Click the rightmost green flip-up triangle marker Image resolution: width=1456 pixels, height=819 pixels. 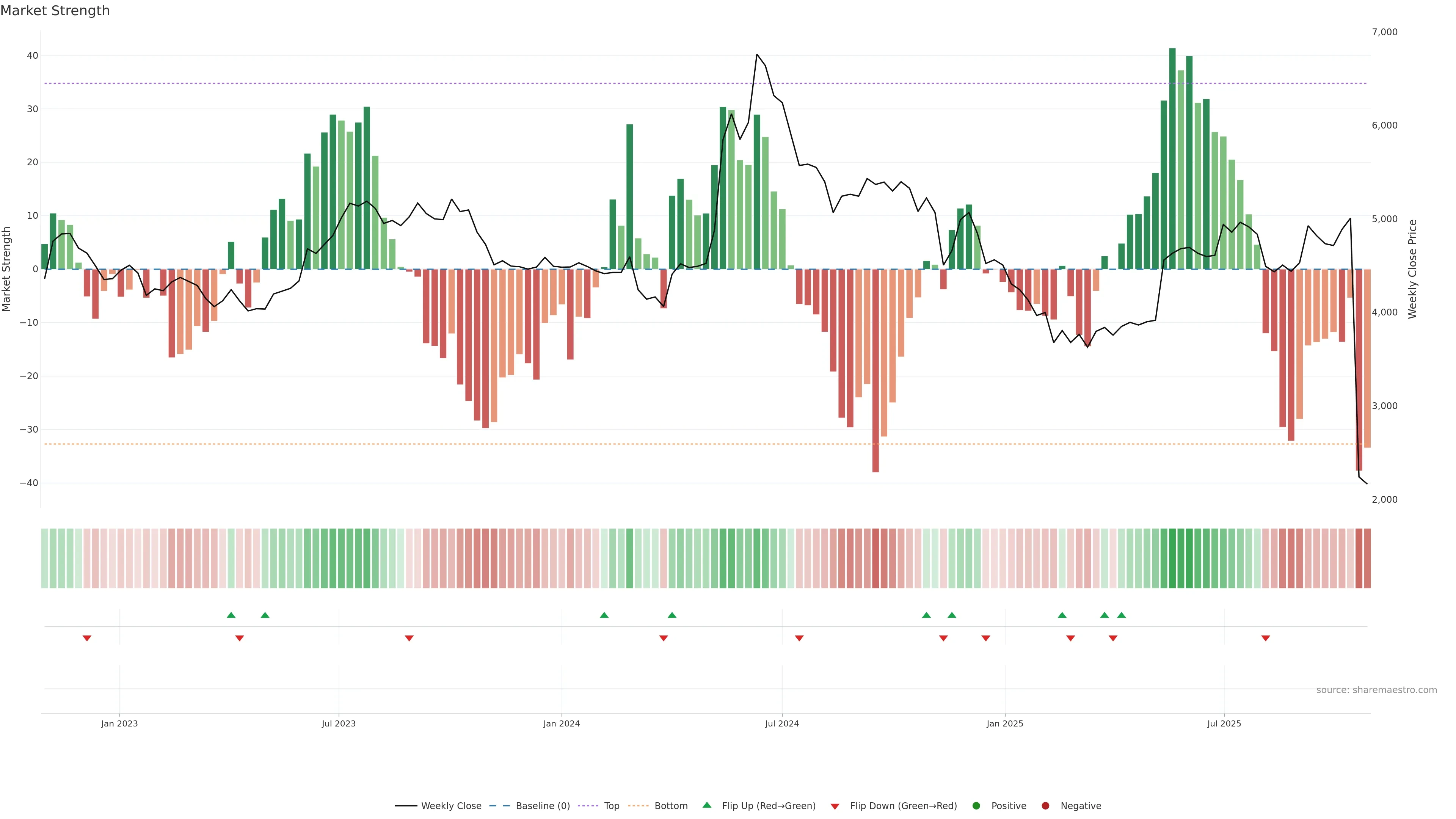(1122, 615)
